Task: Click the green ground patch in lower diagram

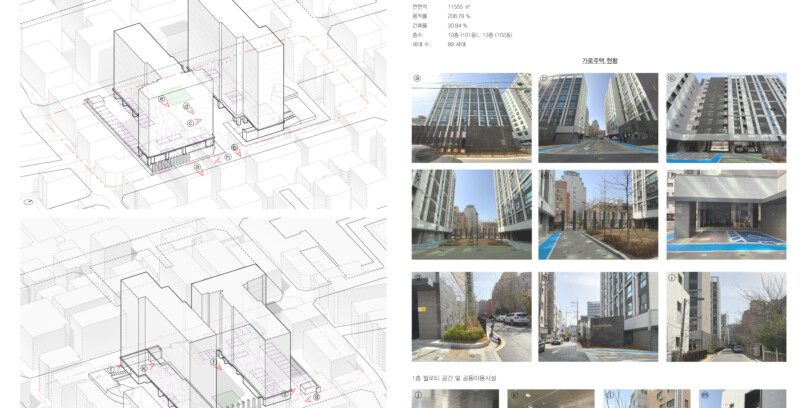Action: 229,398
